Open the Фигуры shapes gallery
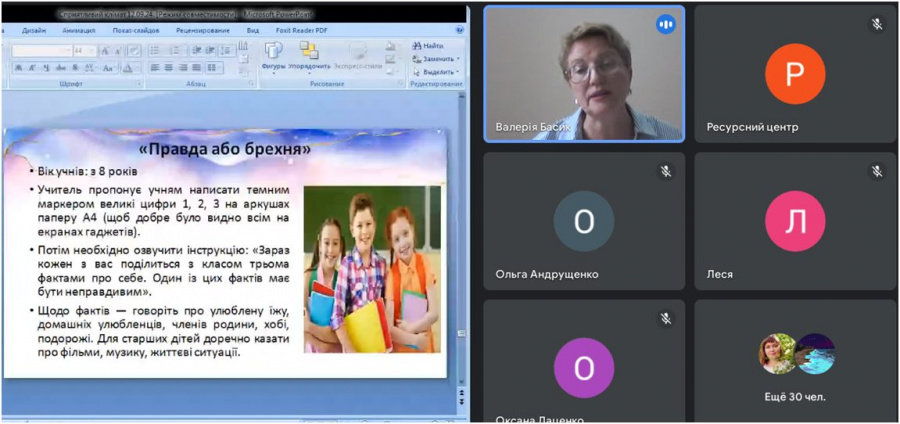Image resolution: width=900 pixels, height=424 pixels. 274,59
